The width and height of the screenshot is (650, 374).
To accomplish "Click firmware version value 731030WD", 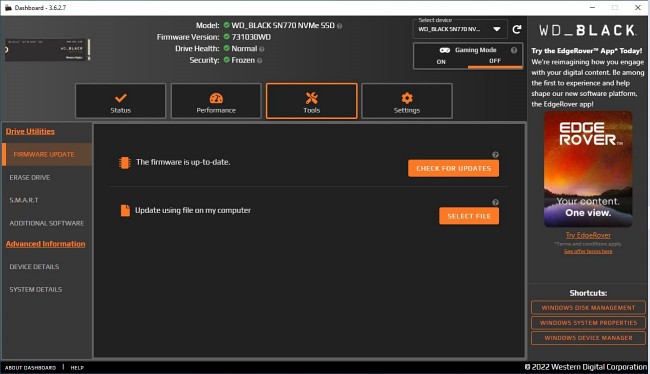I will click(251, 37).
